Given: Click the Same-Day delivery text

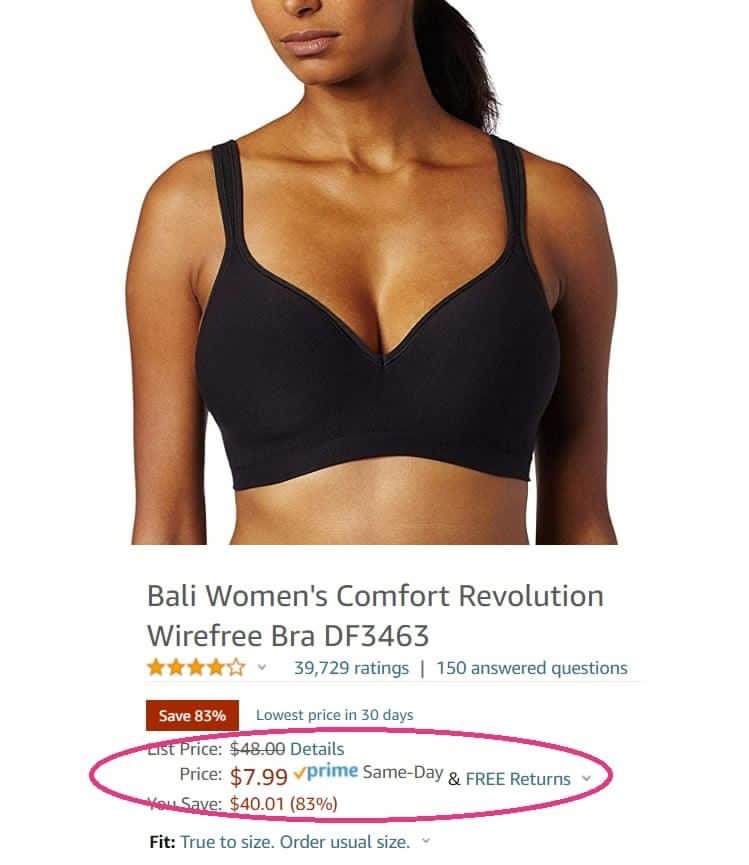Looking at the screenshot, I should click(x=403, y=772).
